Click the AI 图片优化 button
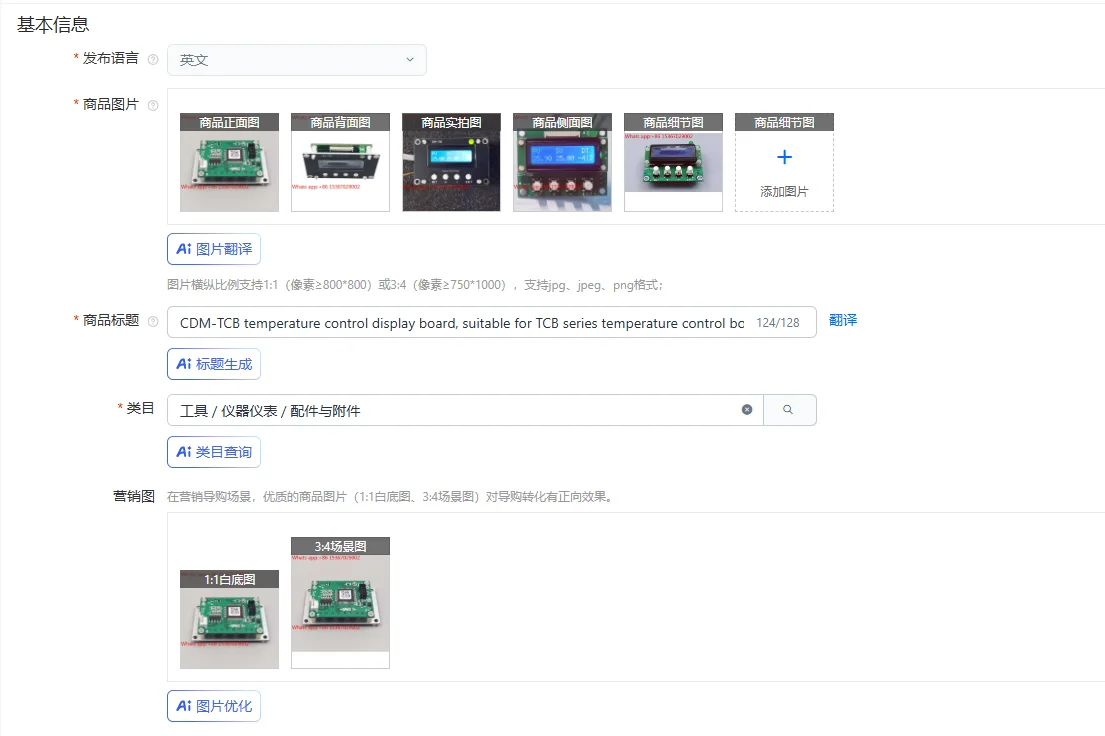The height and width of the screenshot is (736, 1105). pyautogui.click(x=214, y=706)
